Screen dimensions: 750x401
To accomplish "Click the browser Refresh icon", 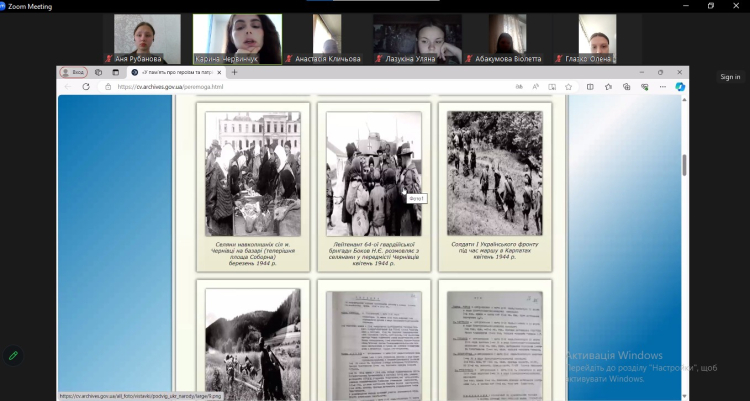I will [86, 87].
